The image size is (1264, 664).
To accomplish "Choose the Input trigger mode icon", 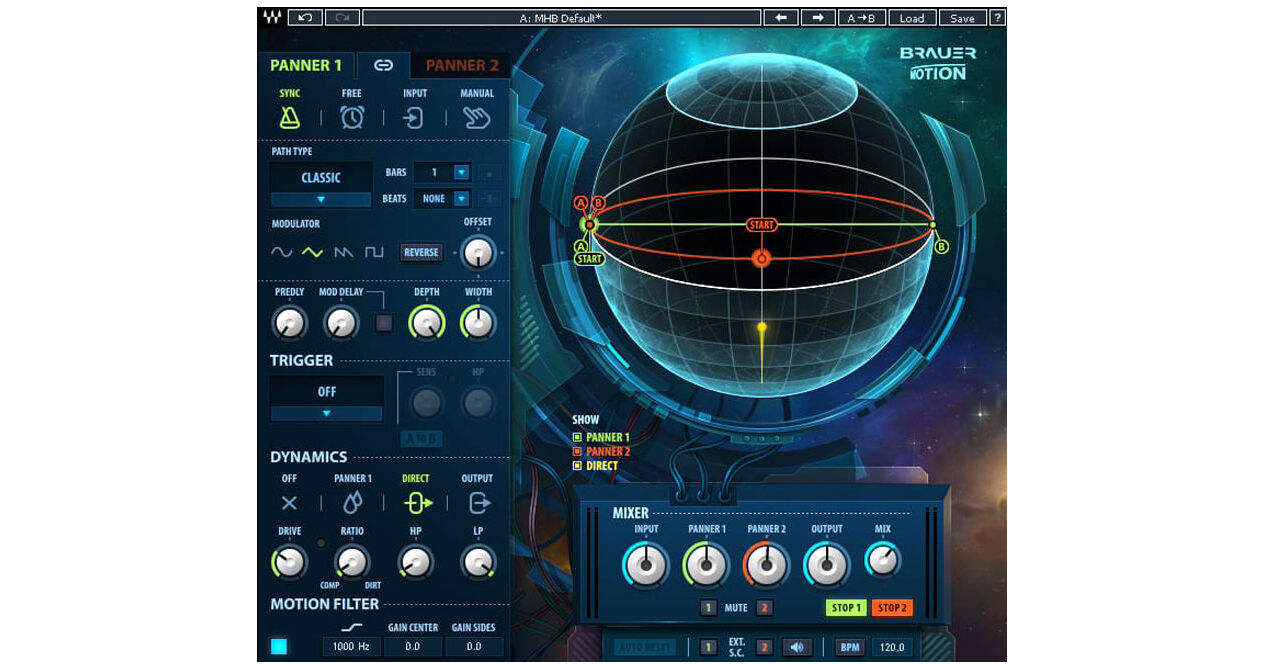I will click(414, 117).
